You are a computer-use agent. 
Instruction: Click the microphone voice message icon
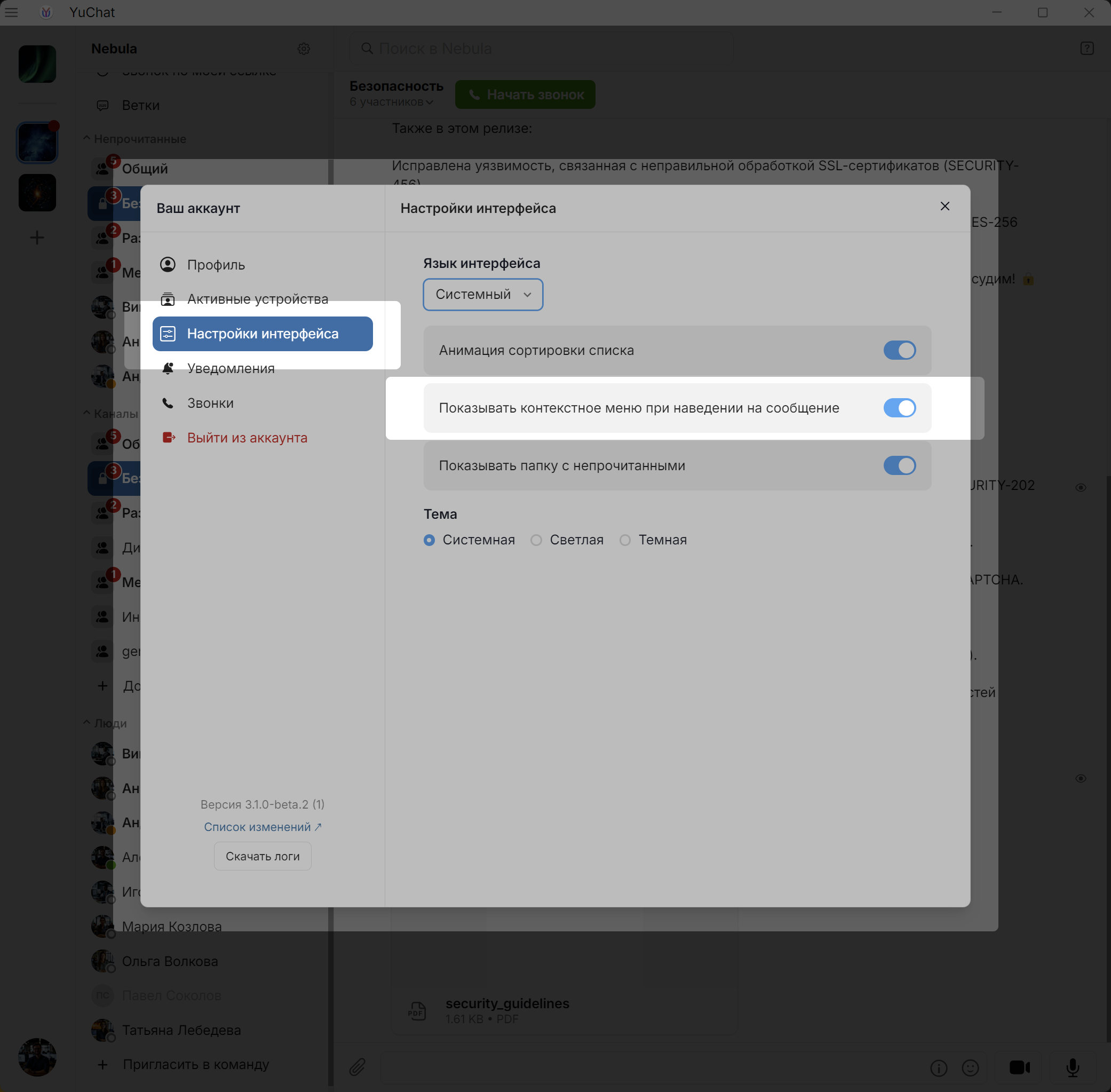click(1073, 1067)
